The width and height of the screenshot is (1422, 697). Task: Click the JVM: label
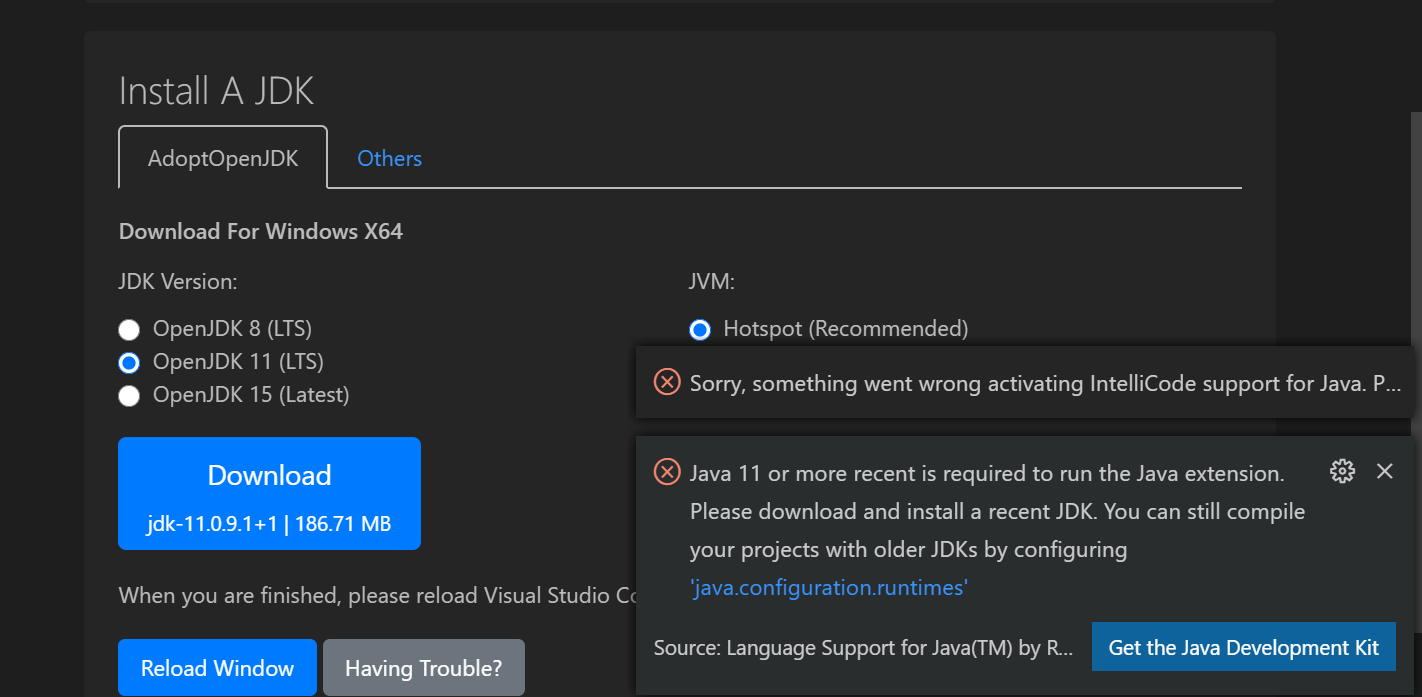(x=712, y=282)
